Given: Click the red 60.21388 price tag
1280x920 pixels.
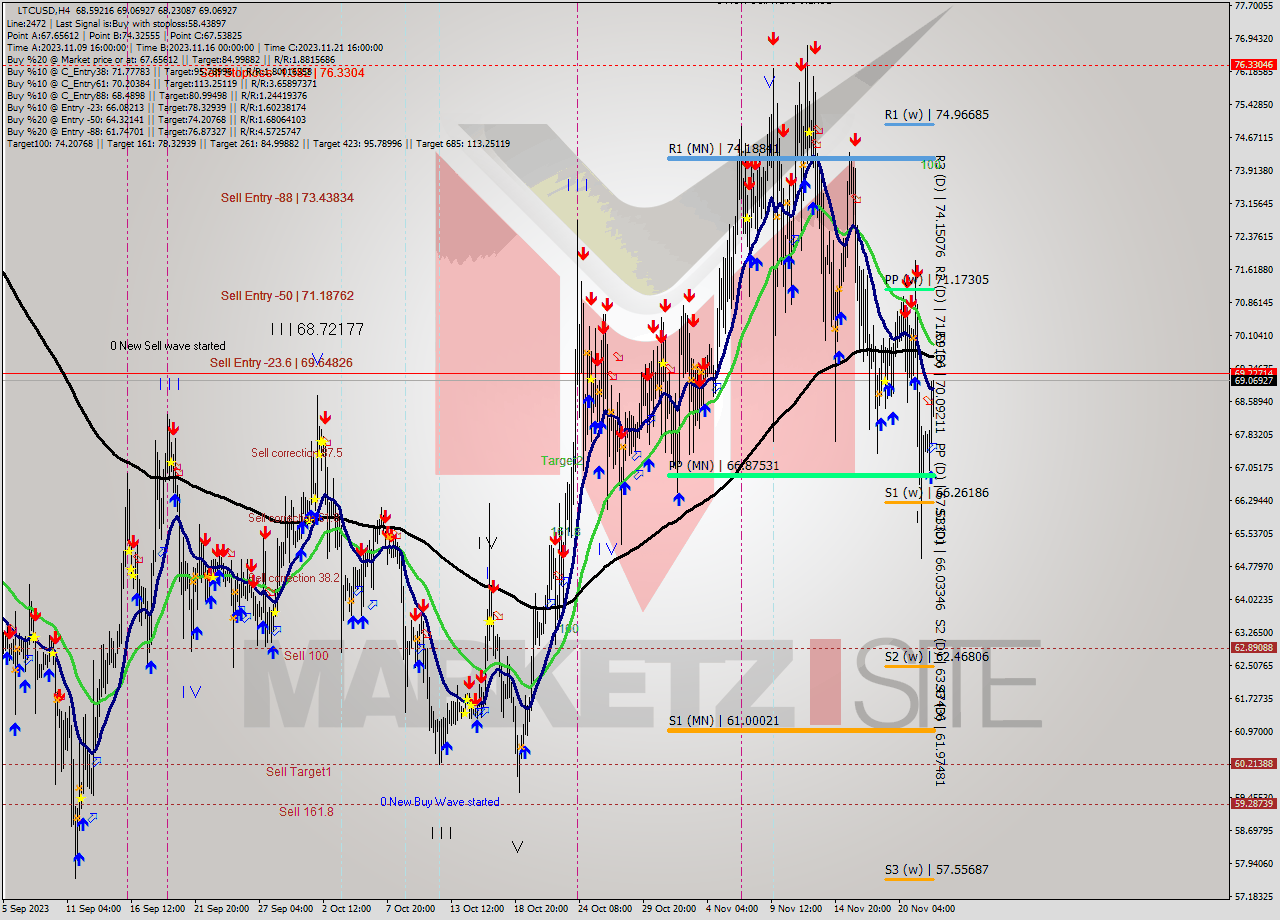Looking at the screenshot, I should 1253,764.
